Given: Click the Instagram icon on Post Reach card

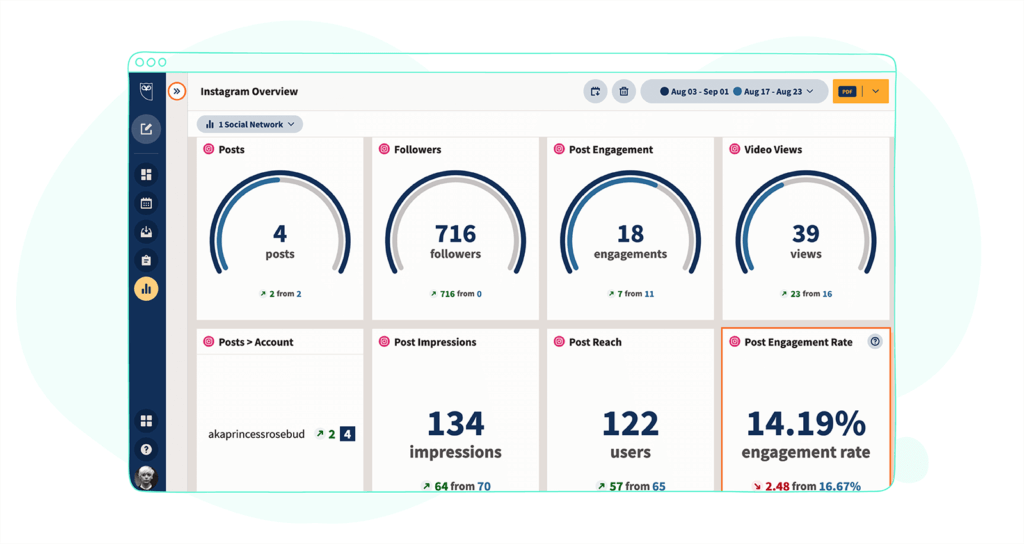Looking at the screenshot, I should (x=559, y=342).
